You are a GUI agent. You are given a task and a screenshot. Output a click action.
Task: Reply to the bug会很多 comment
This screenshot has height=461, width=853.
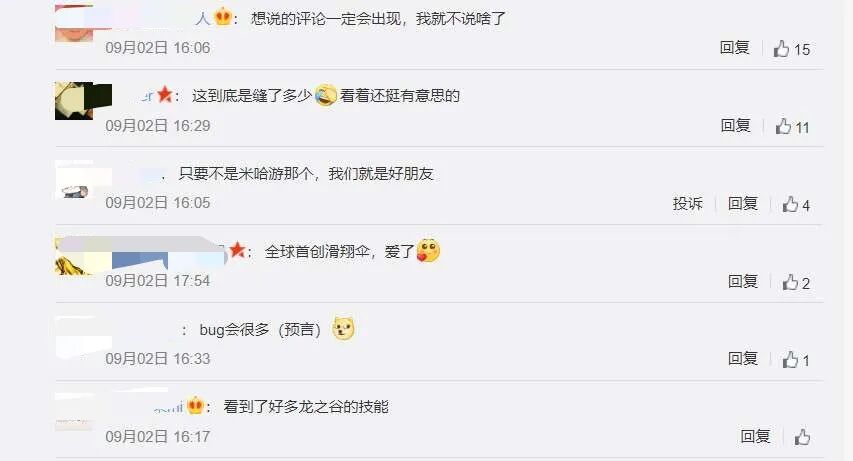point(743,359)
